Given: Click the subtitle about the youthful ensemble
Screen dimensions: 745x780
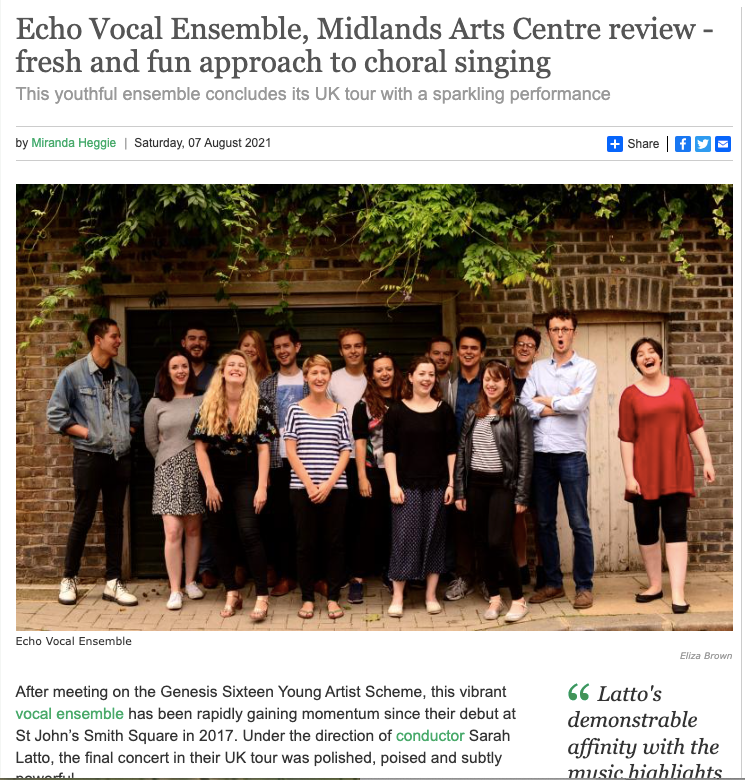Looking at the screenshot, I should [313, 94].
